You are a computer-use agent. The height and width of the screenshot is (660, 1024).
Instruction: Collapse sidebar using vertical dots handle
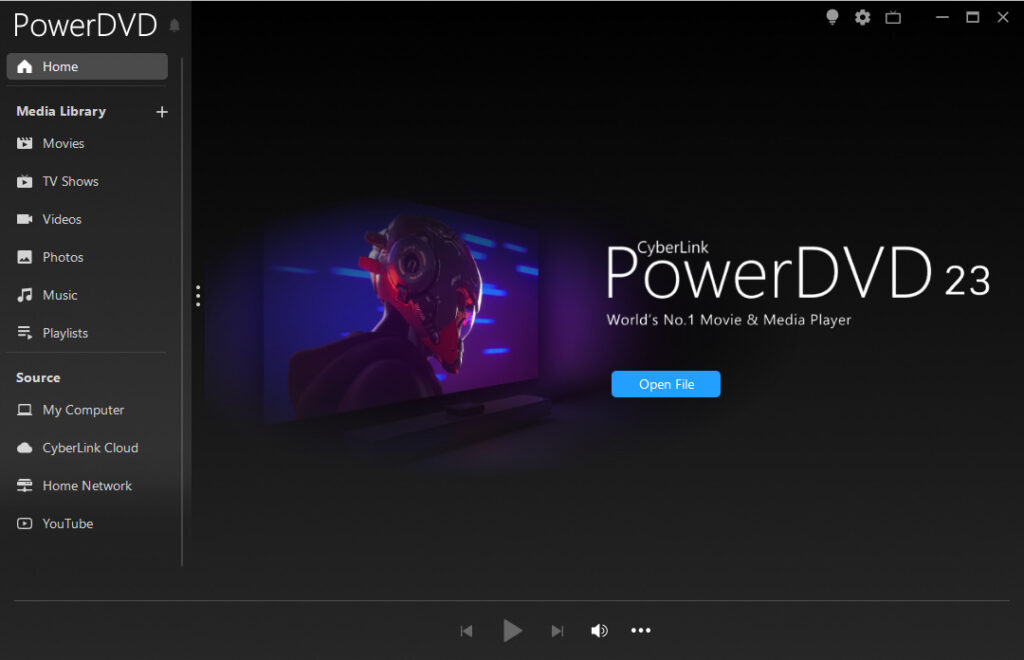tap(198, 296)
